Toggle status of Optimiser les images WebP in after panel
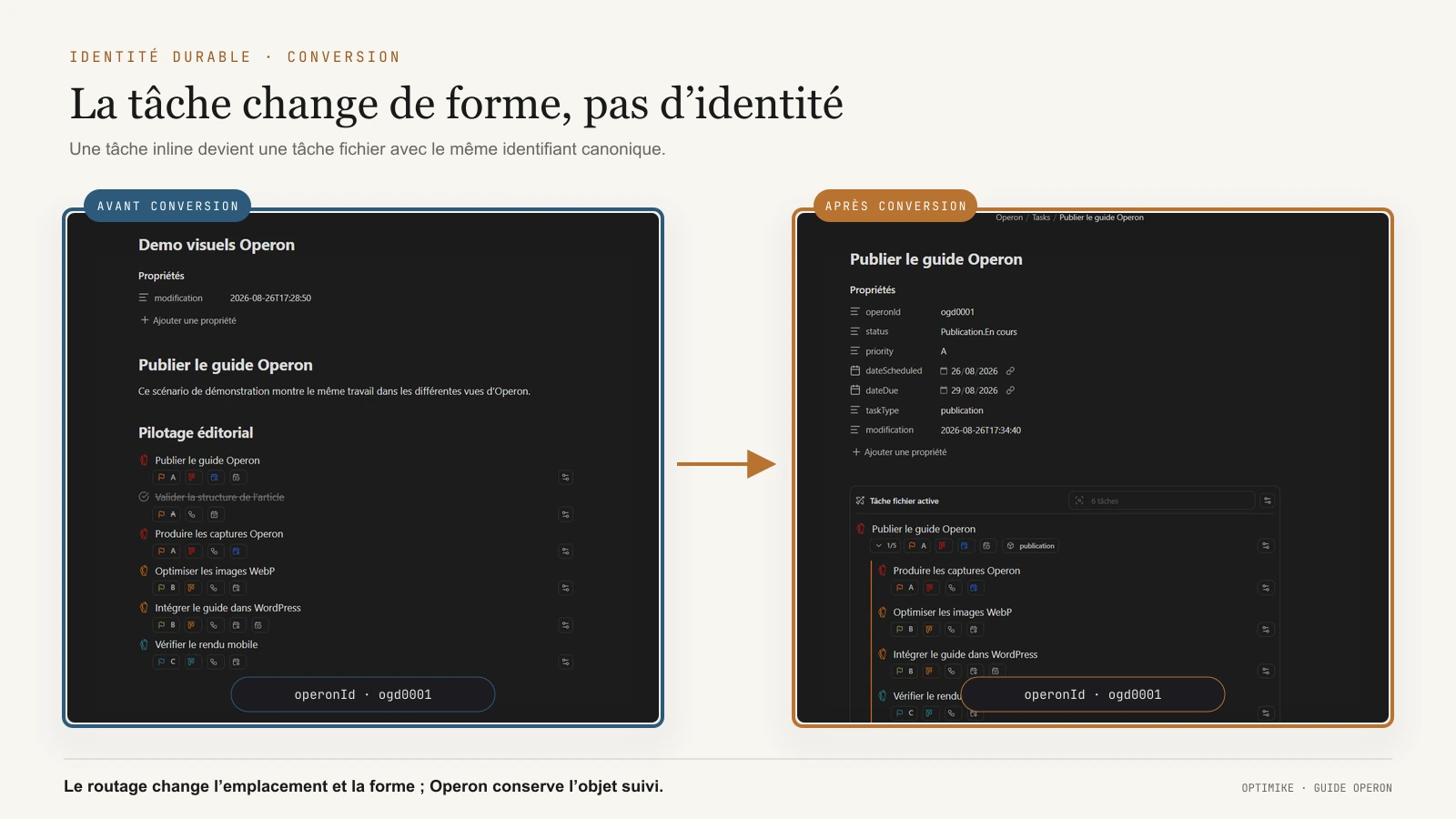This screenshot has height=819, width=1456. point(883,612)
